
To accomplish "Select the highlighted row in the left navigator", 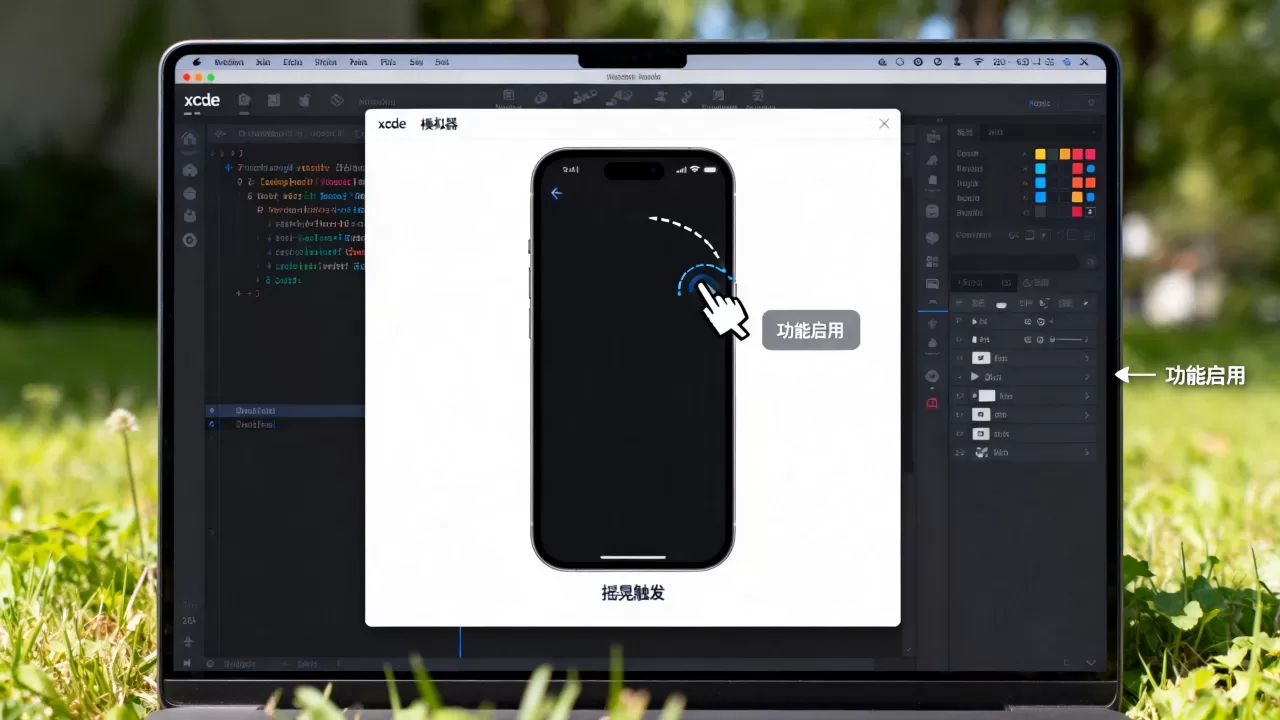I will click(x=287, y=411).
